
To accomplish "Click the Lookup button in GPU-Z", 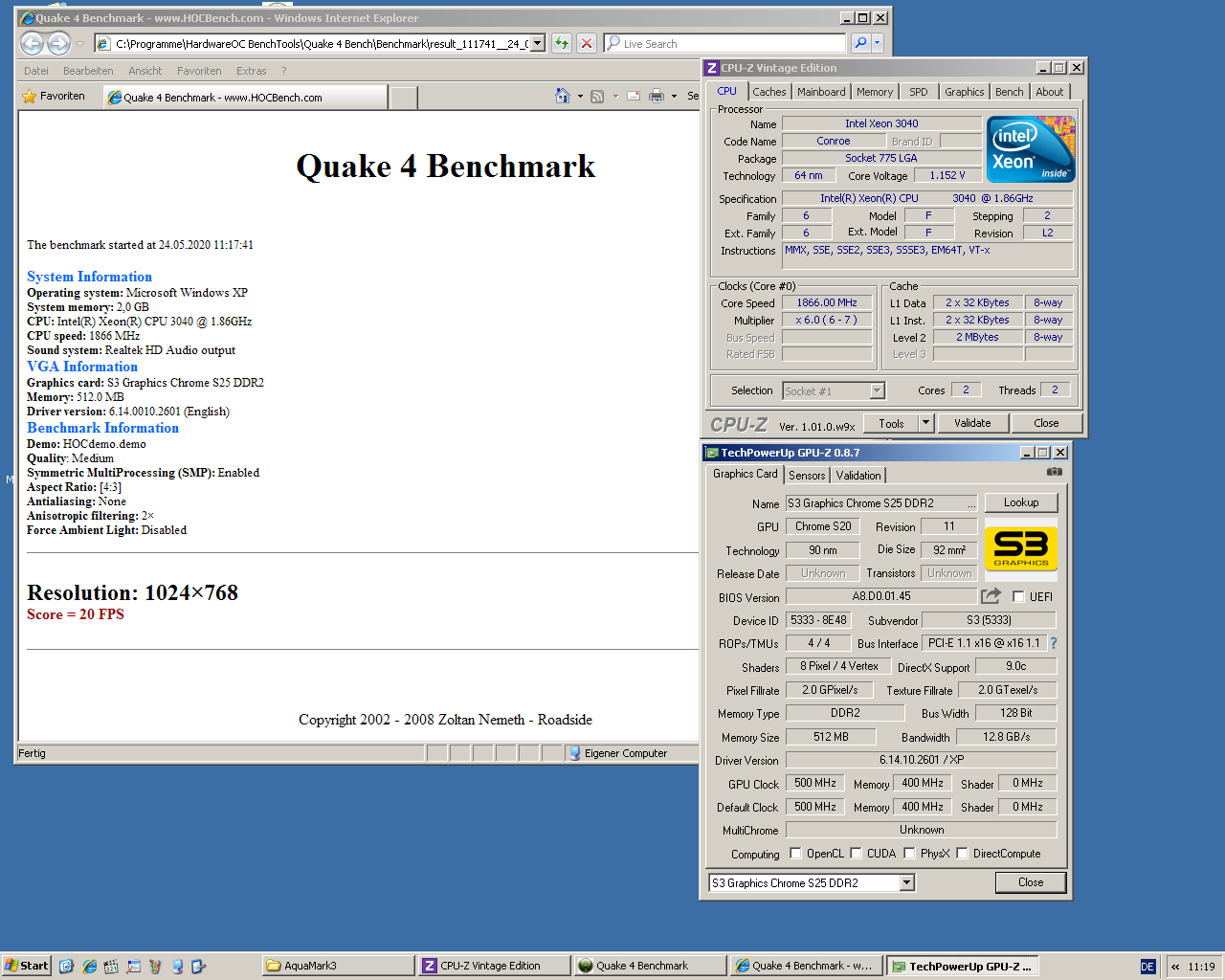I will tap(1021, 502).
